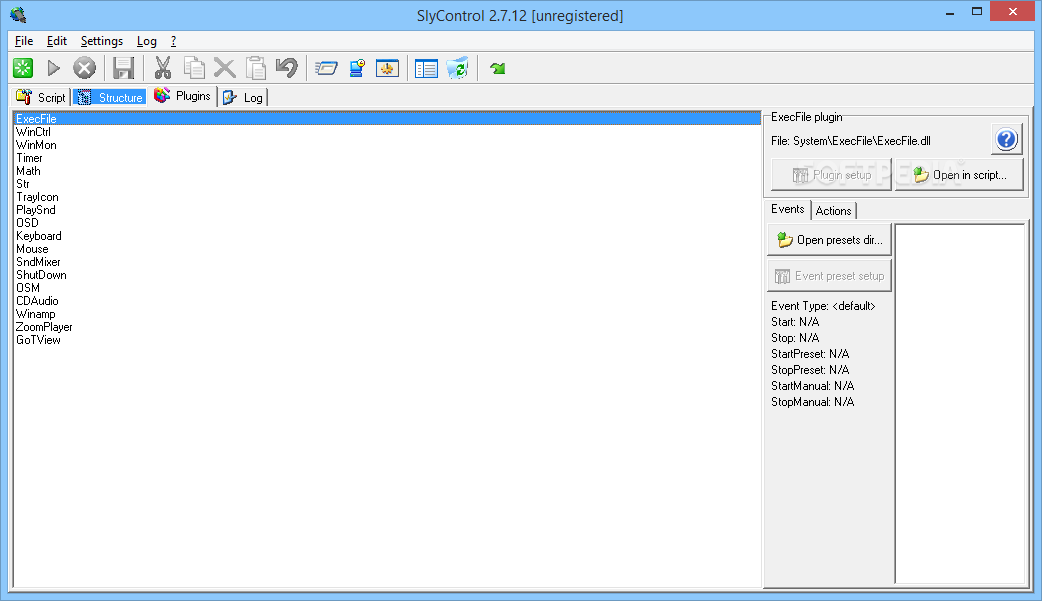Select CDAudio in the plugin list
Viewport: 1042px width, 601px height.
pyautogui.click(x=387, y=300)
